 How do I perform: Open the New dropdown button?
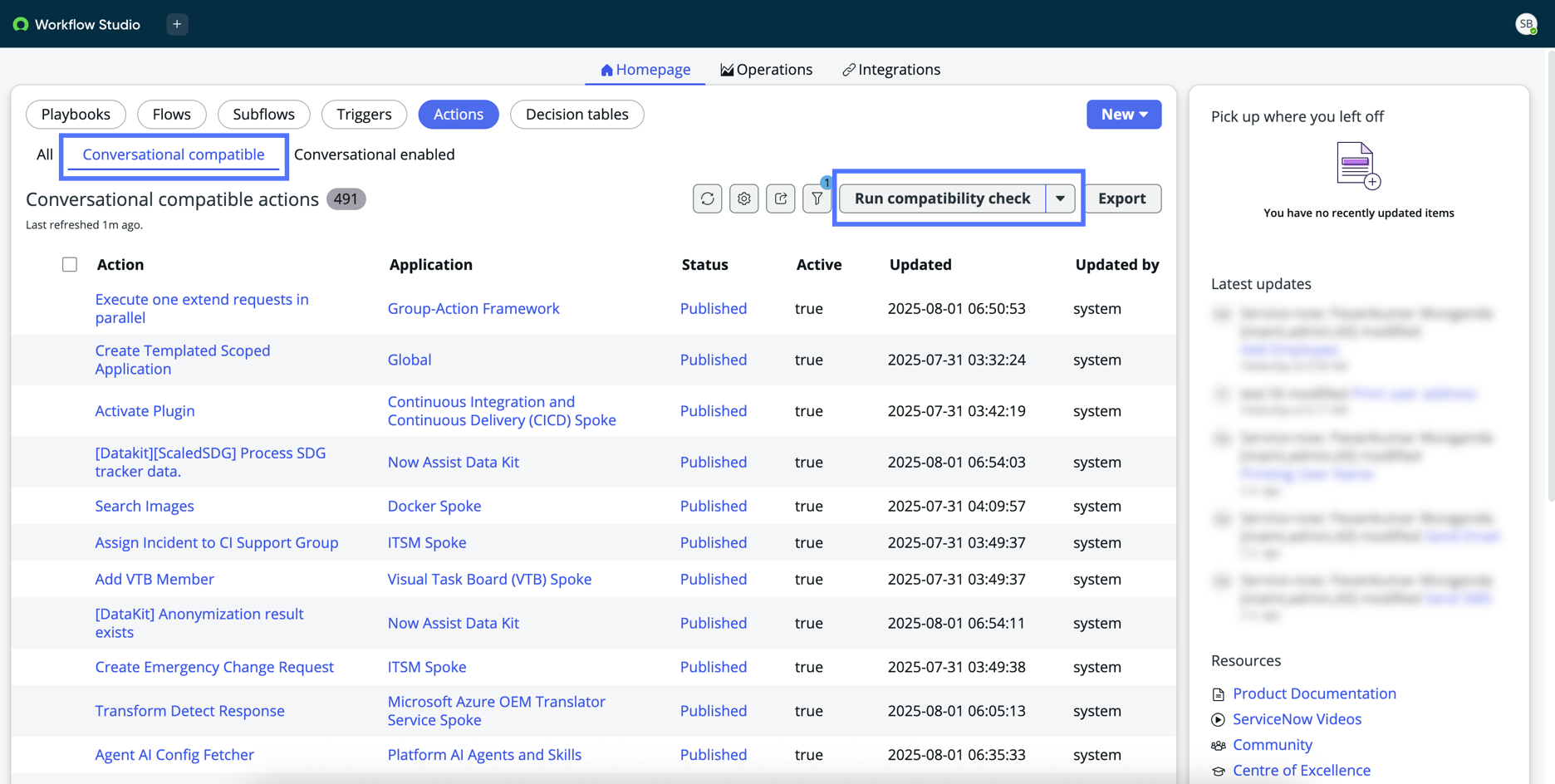tap(1124, 115)
